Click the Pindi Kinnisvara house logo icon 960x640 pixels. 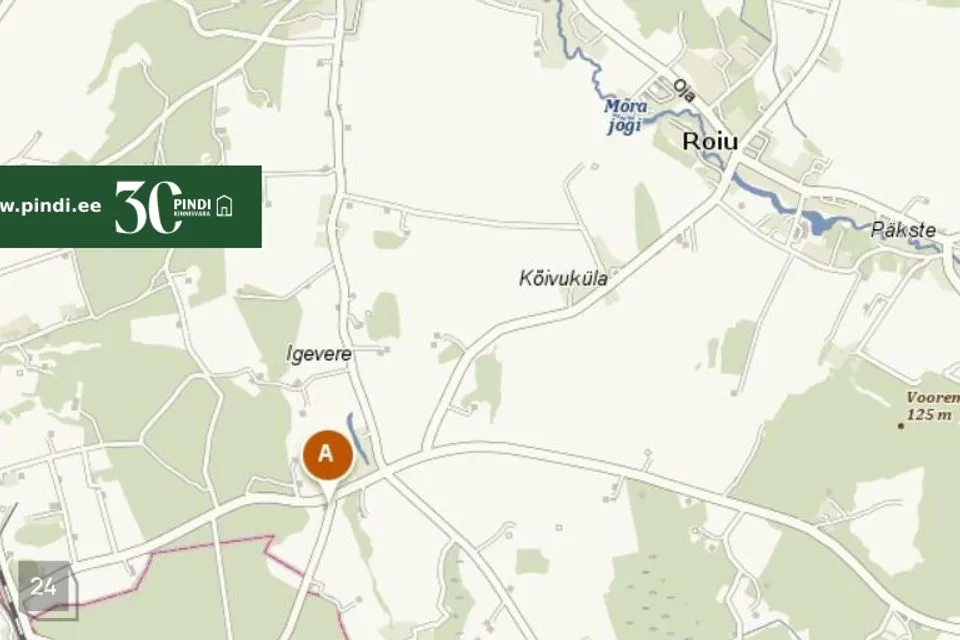[x=225, y=205]
